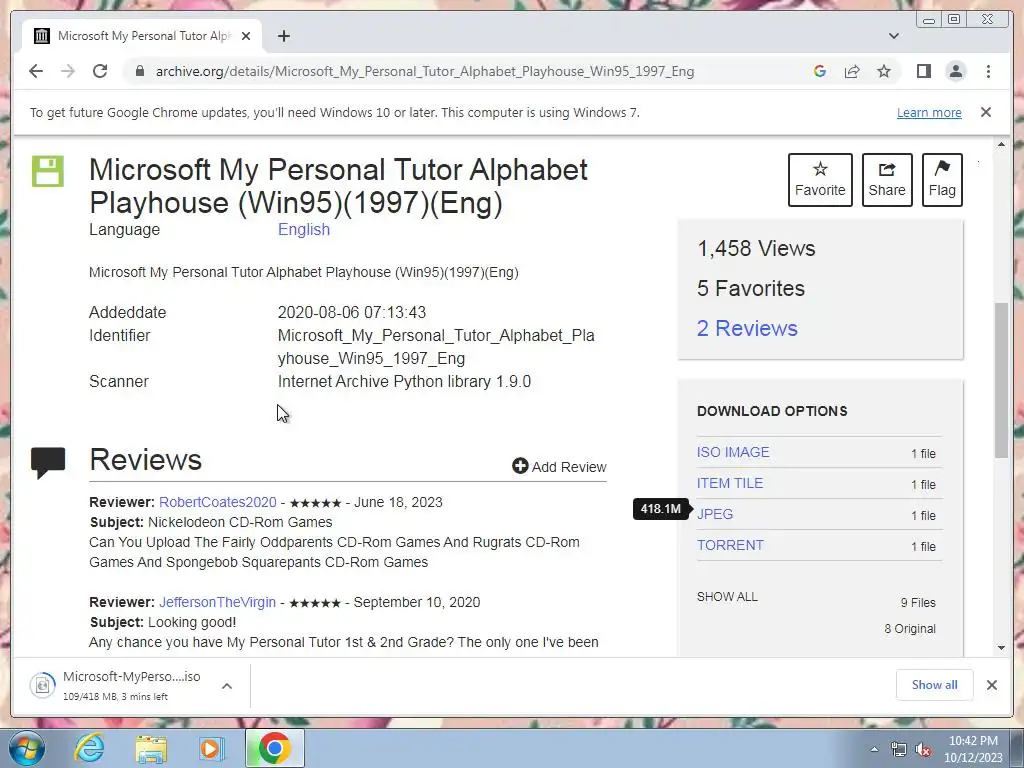Favorite this item
Viewport: 1024px width, 768px height.
[820, 180]
